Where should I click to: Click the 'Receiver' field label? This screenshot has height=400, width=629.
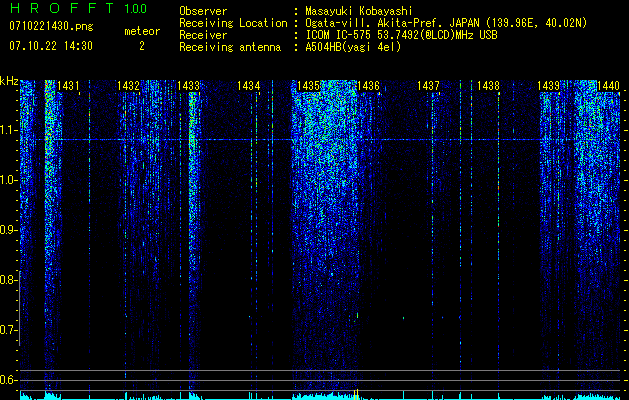(x=203, y=35)
